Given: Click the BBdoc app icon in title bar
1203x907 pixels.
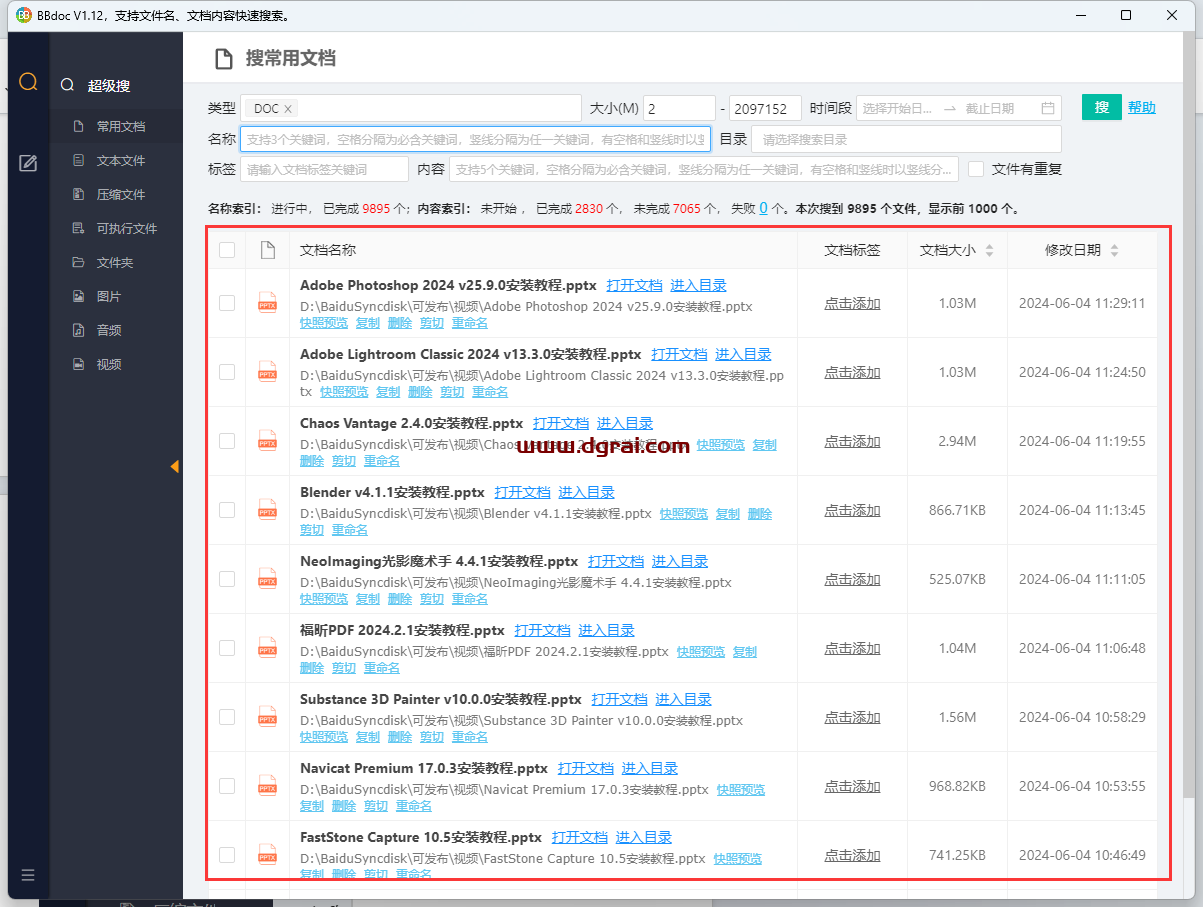Looking at the screenshot, I should tap(23, 15).
